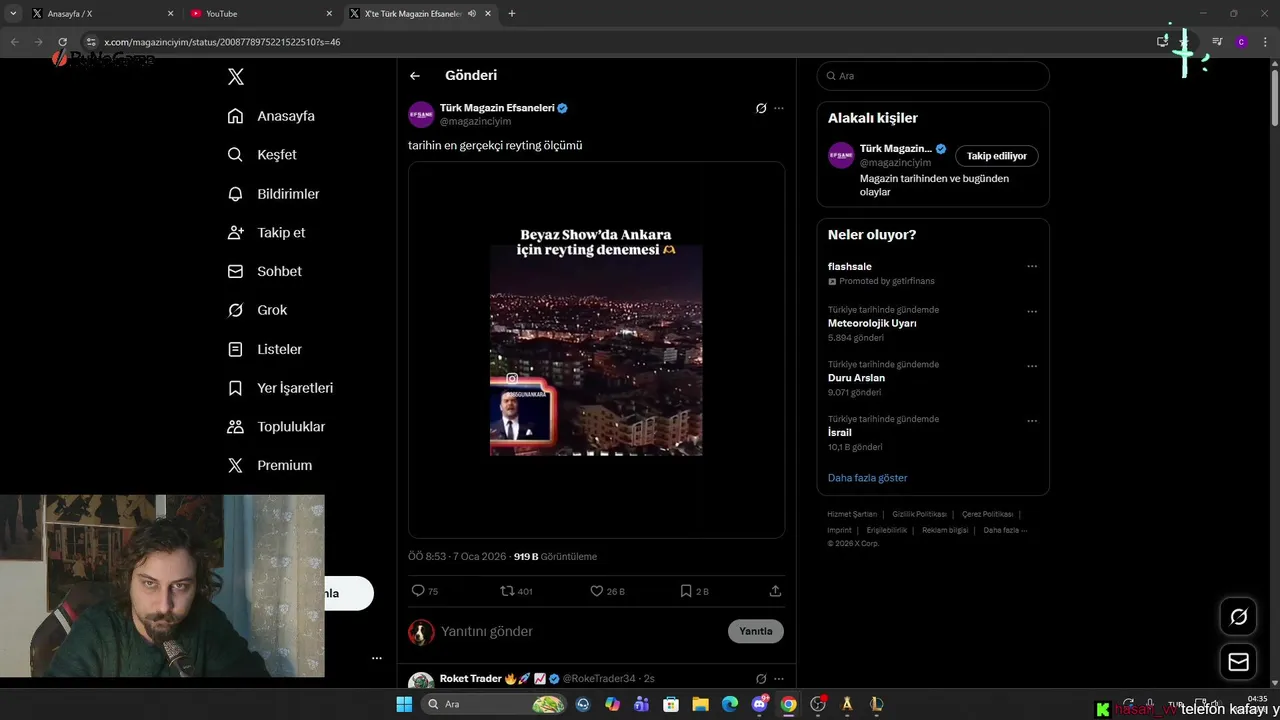
Task: Open Türk Magazin Efsaneleri profile avatar
Action: point(421,114)
